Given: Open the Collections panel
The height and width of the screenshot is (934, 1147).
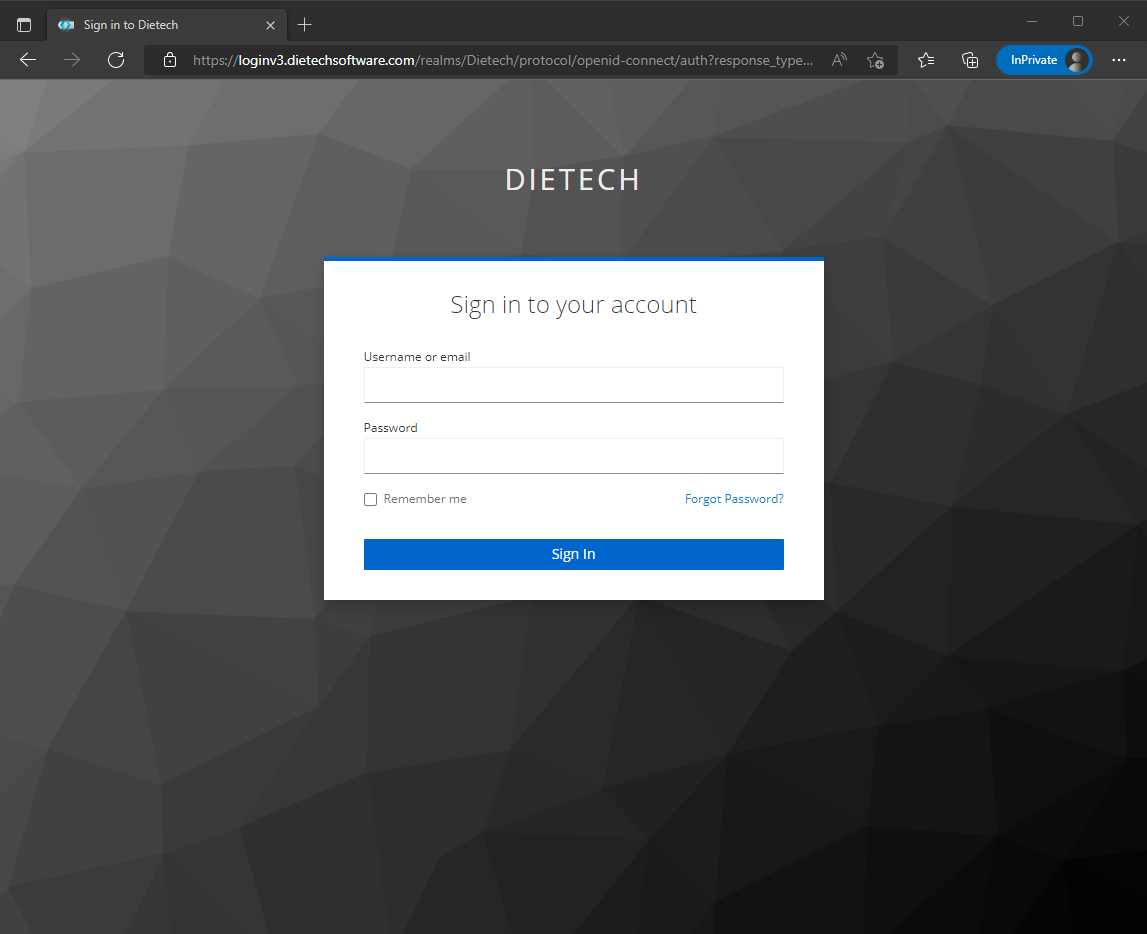Looking at the screenshot, I should (x=970, y=60).
